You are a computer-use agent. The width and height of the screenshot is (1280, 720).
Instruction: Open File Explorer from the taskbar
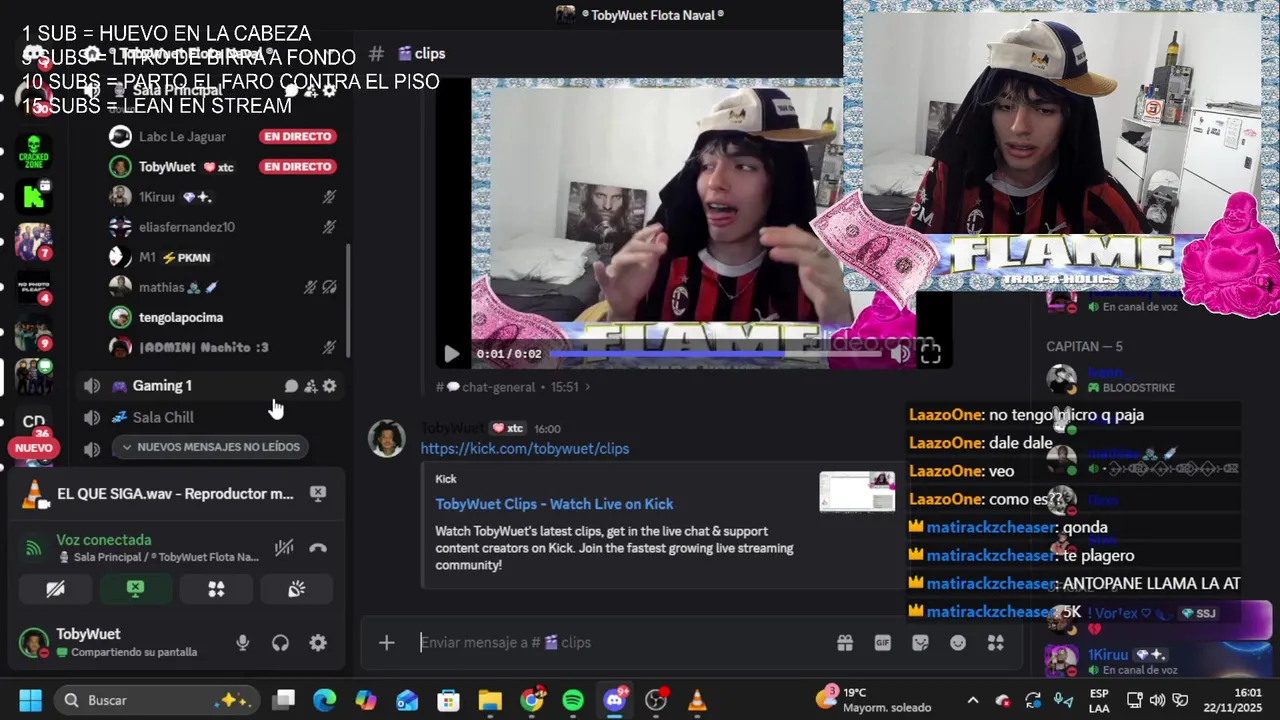pyautogui.click(x=490, y=700)
